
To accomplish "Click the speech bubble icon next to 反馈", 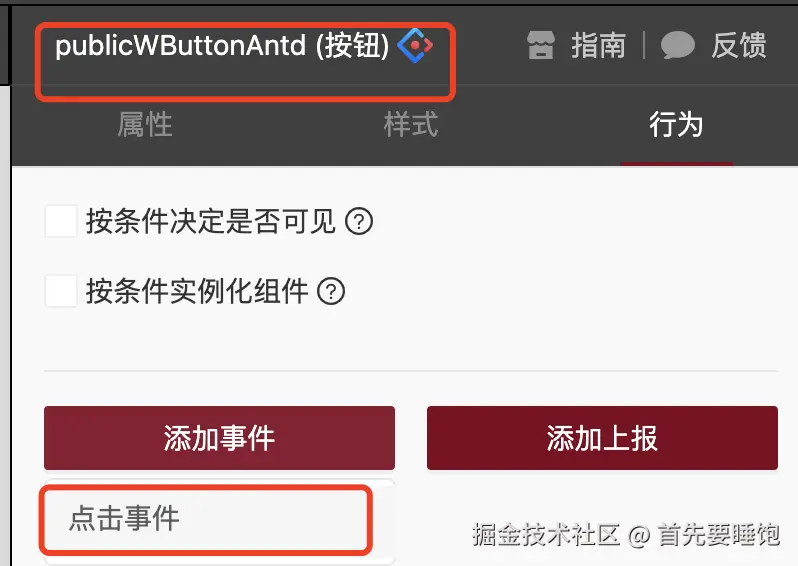I will (x=677, y=45).
